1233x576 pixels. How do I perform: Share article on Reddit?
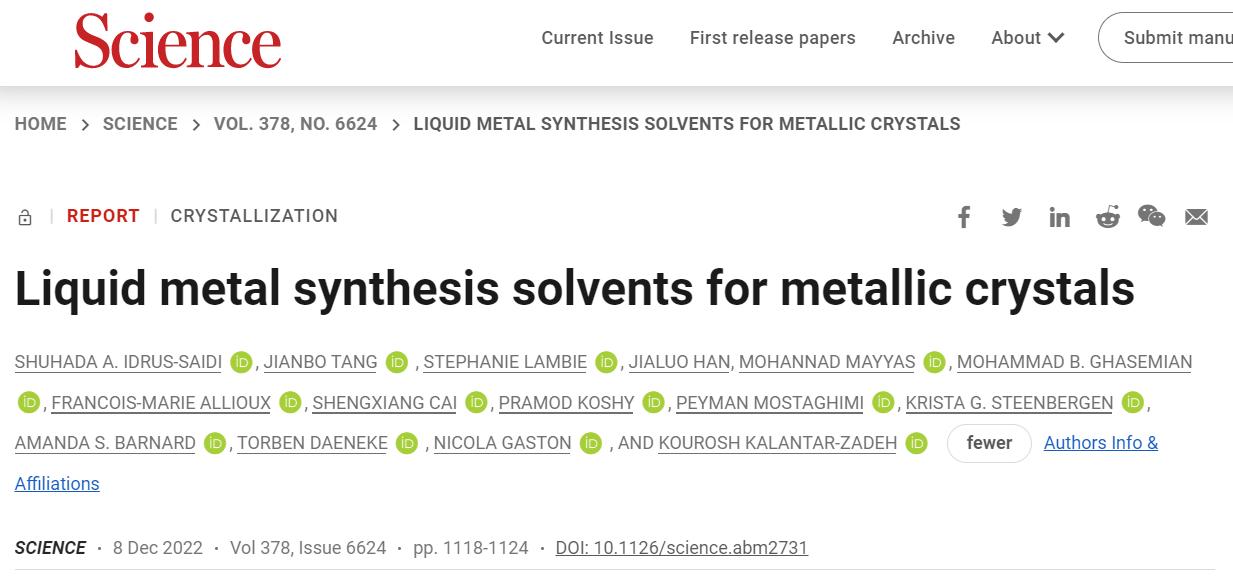point(1107,217)
